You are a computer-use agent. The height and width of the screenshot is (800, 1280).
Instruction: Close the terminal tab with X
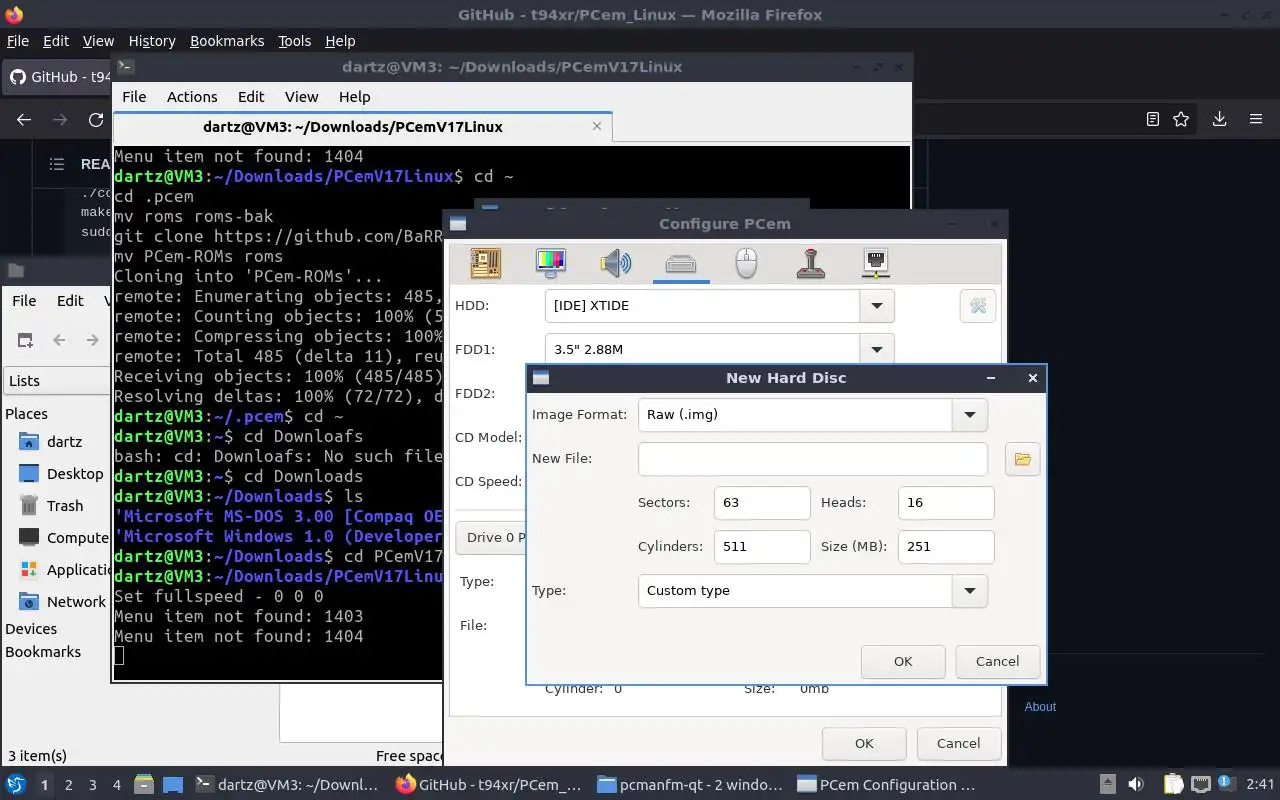[597, 127]
